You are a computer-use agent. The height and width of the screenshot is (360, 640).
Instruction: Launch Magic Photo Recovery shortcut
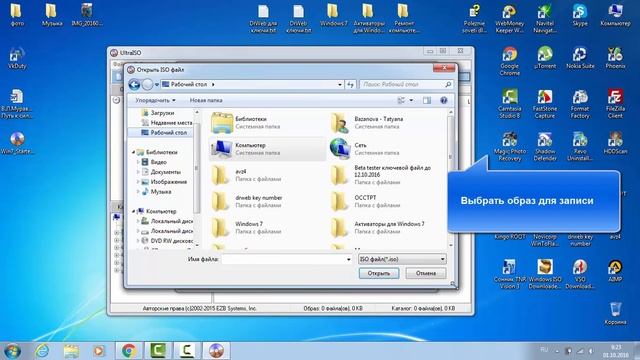coord(509,147)
